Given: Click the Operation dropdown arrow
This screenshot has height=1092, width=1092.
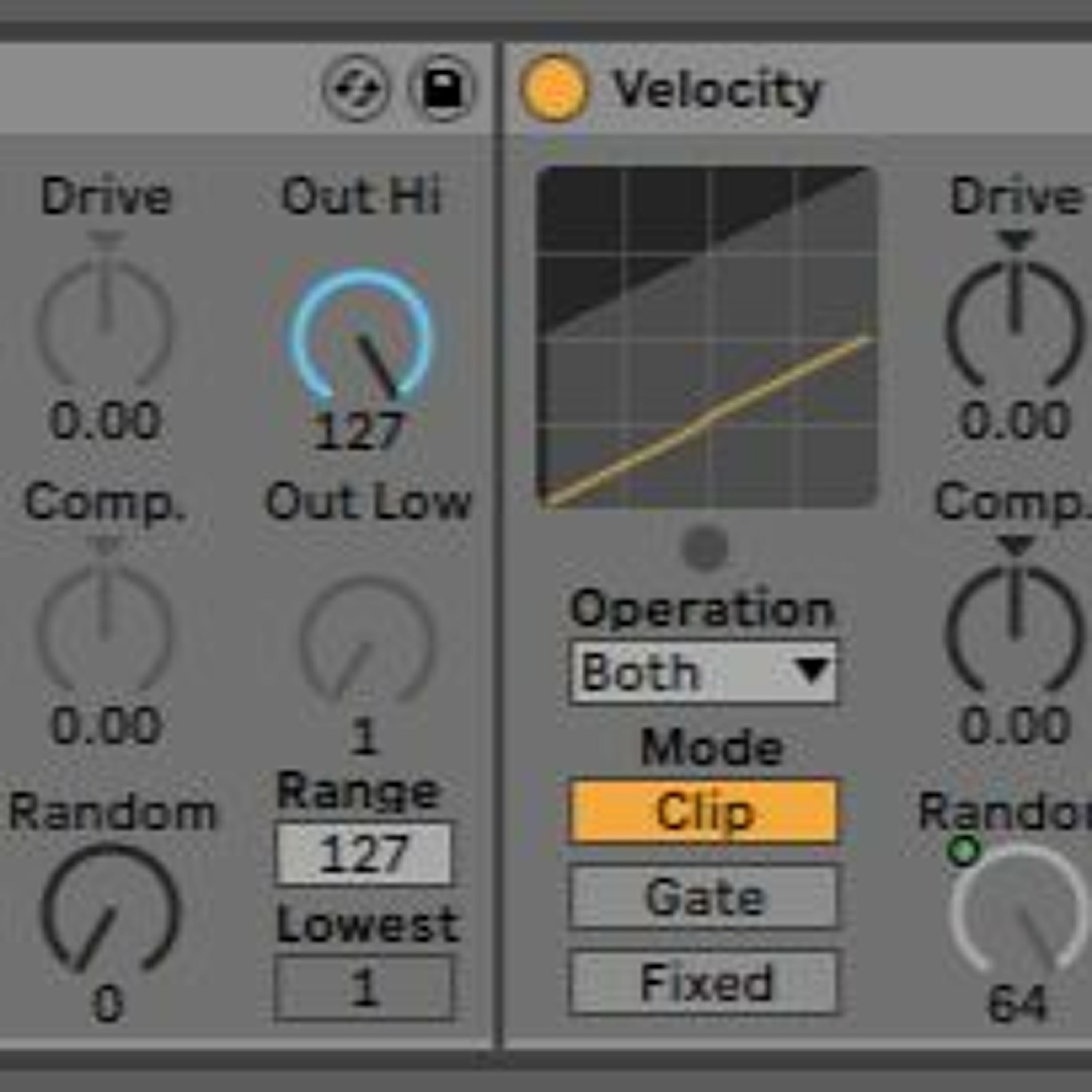Looking at the screenshot, I should click(x=812, y=671).
